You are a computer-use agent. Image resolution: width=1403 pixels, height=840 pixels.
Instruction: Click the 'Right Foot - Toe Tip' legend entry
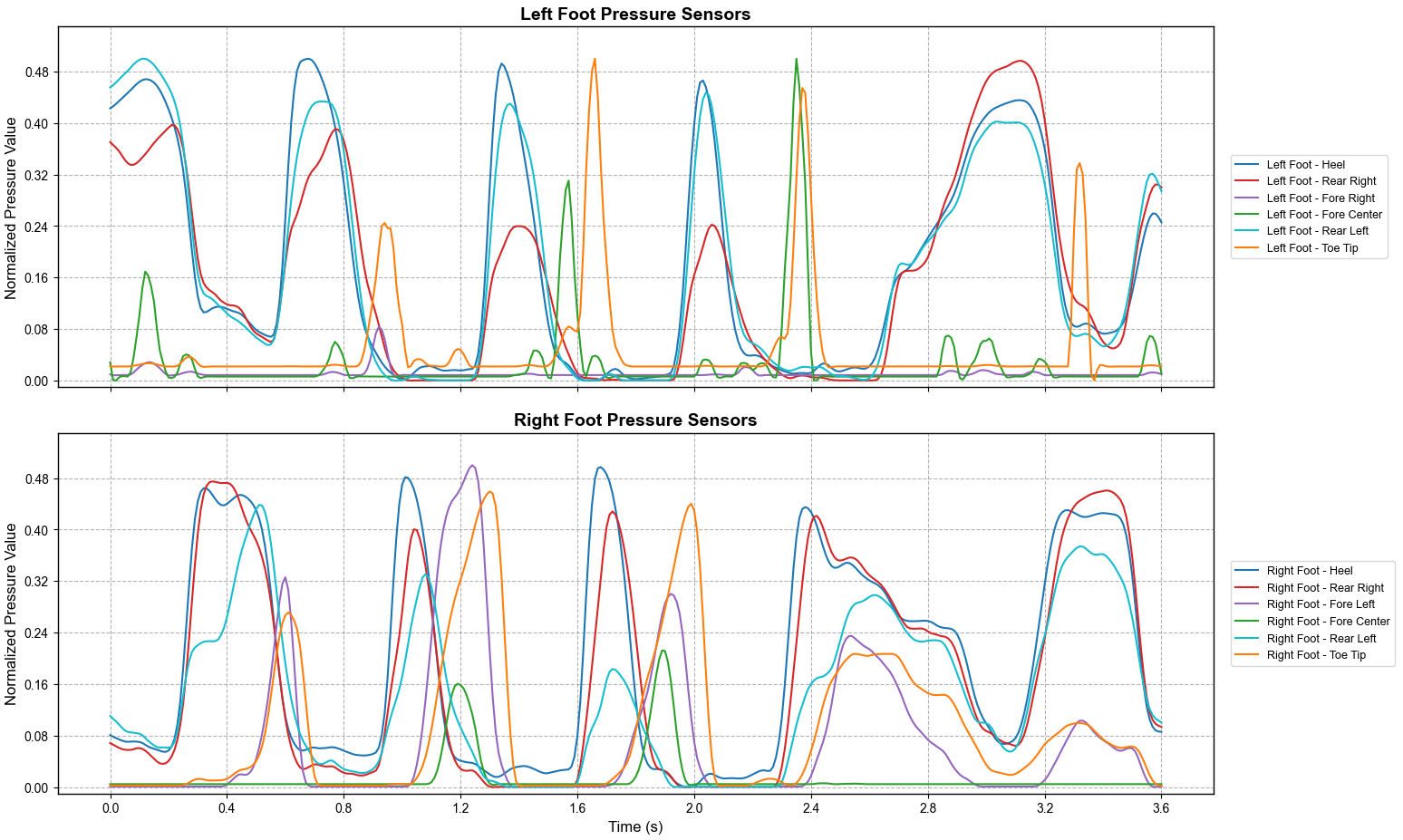pyautogui.click(x=1315, y=655)
